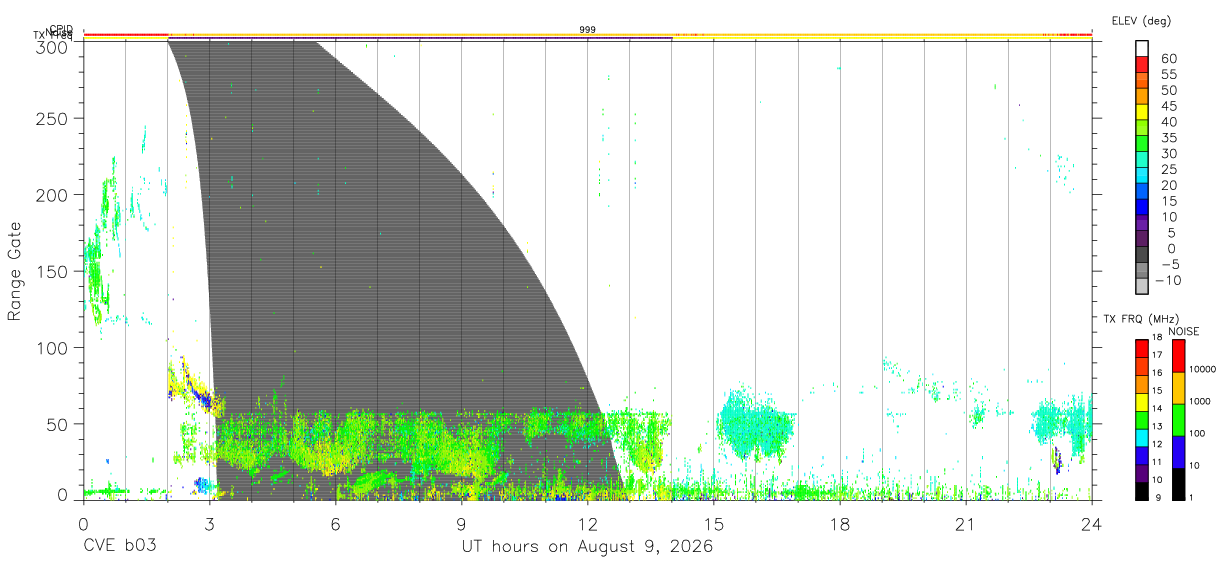Select the blue segment of the NOISE color bar

1177,451
